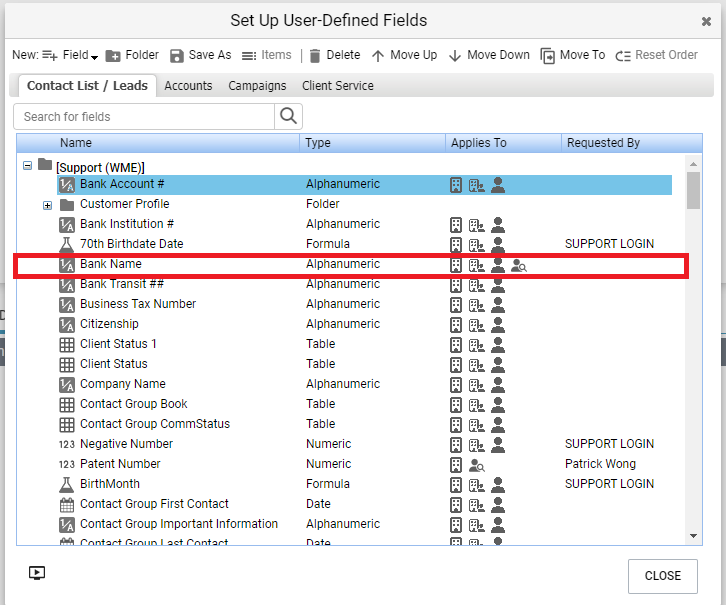Click the magnifier search button

tap(288, 116)
